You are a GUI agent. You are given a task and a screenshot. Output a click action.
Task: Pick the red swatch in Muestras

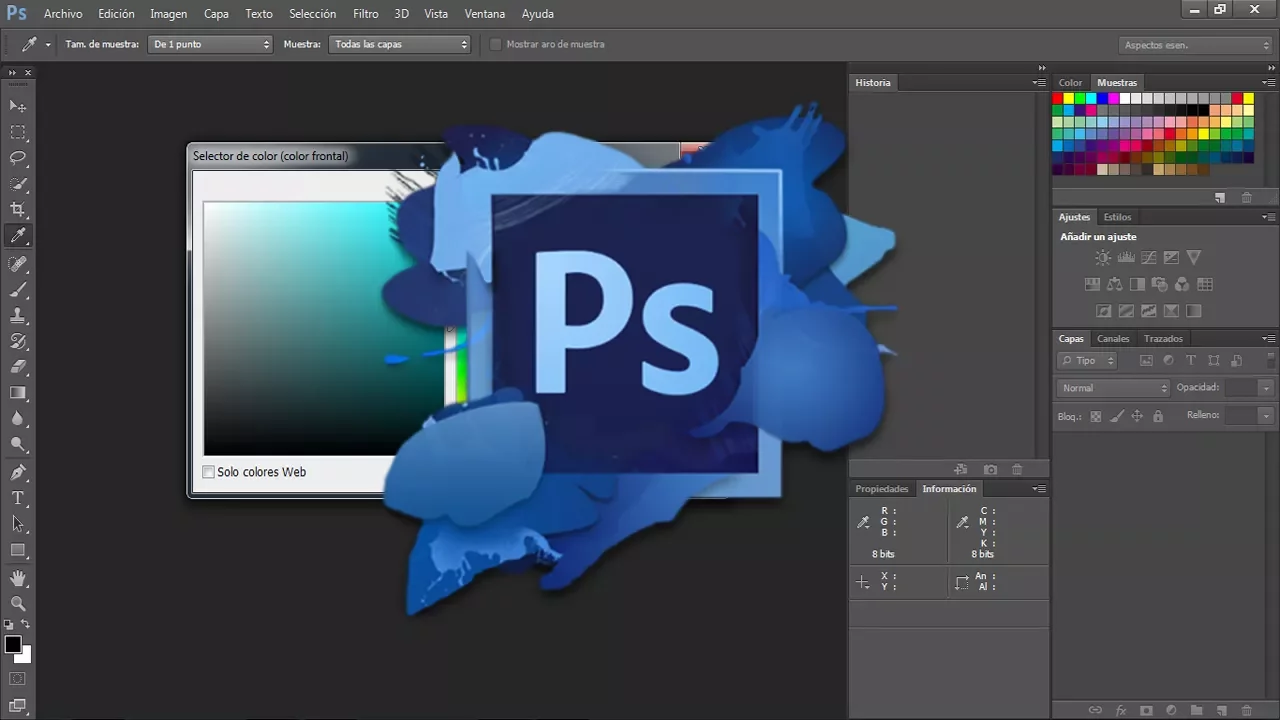[1057, 98]
